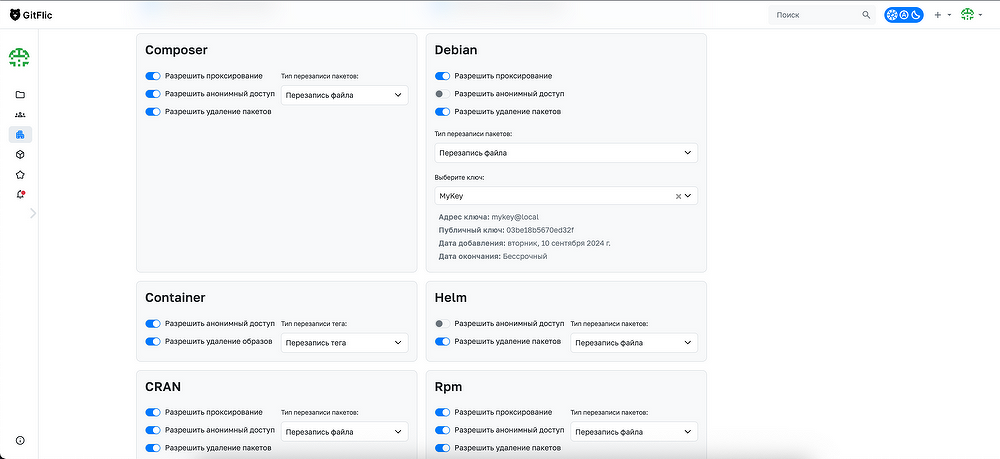
Task: Clear the selected MyKey key
Action: (x=678, y=196)
